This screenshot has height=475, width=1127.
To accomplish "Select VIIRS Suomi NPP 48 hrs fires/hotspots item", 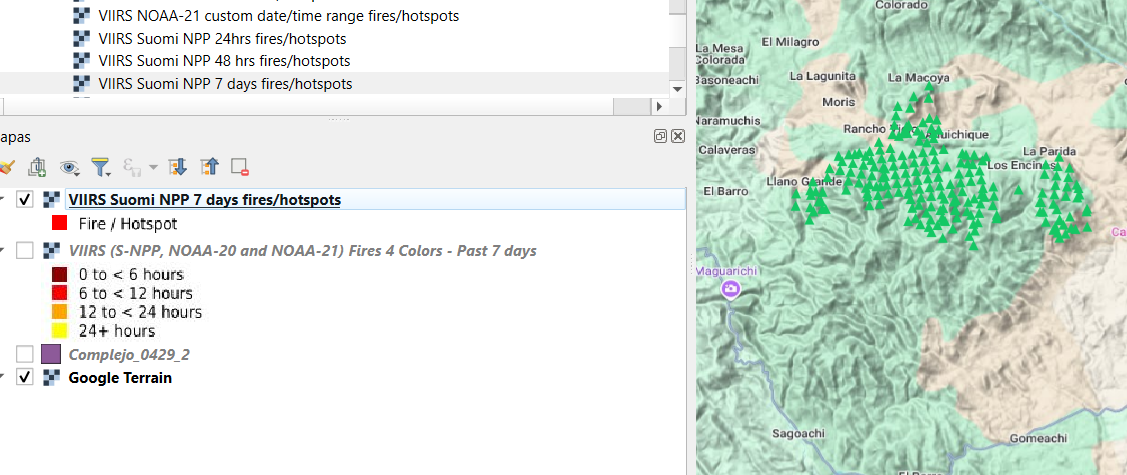I will [x=224, y=61].
